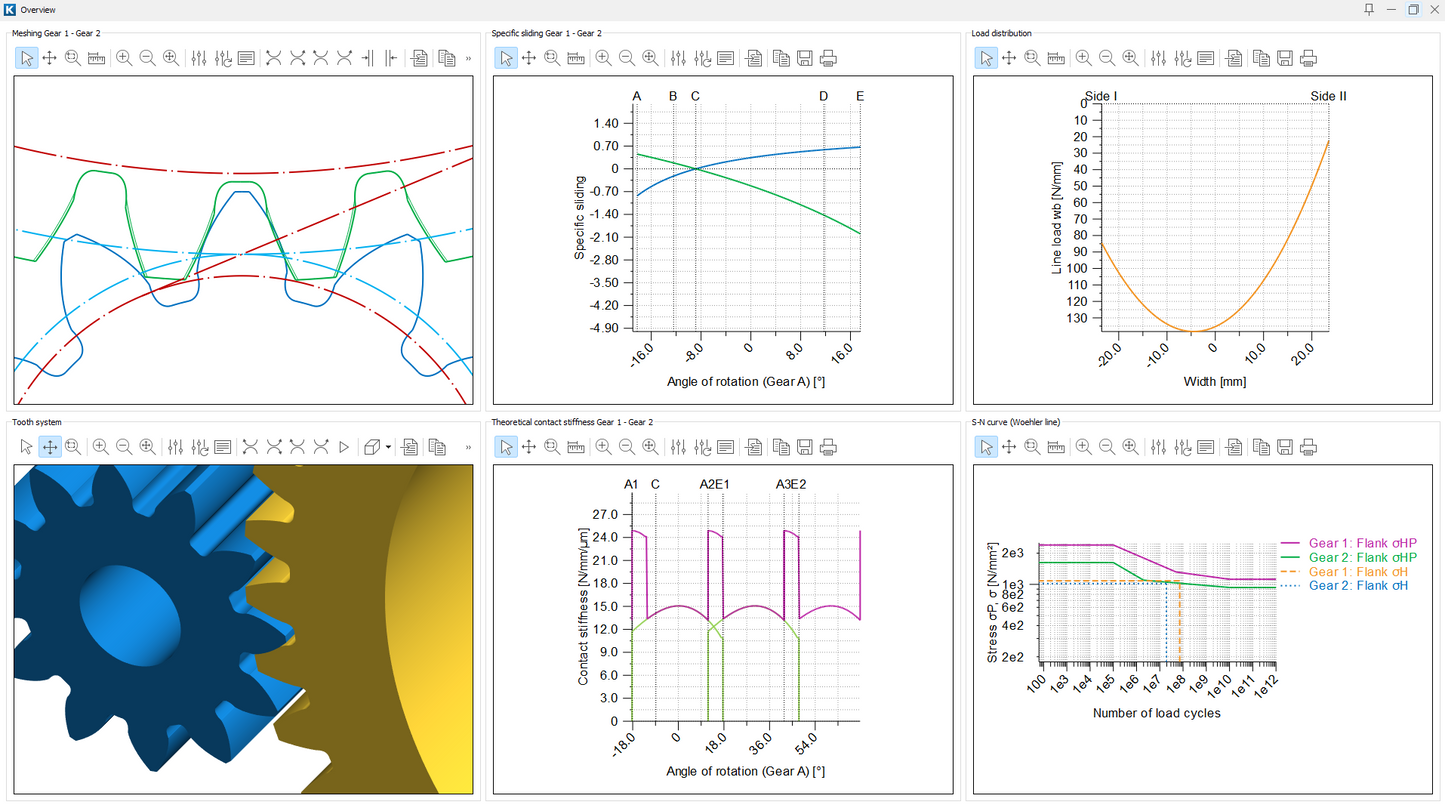Click the comment text icon in contact stiffness panel
Viewport: 1445px width, 811px height.
pos(726,447)
